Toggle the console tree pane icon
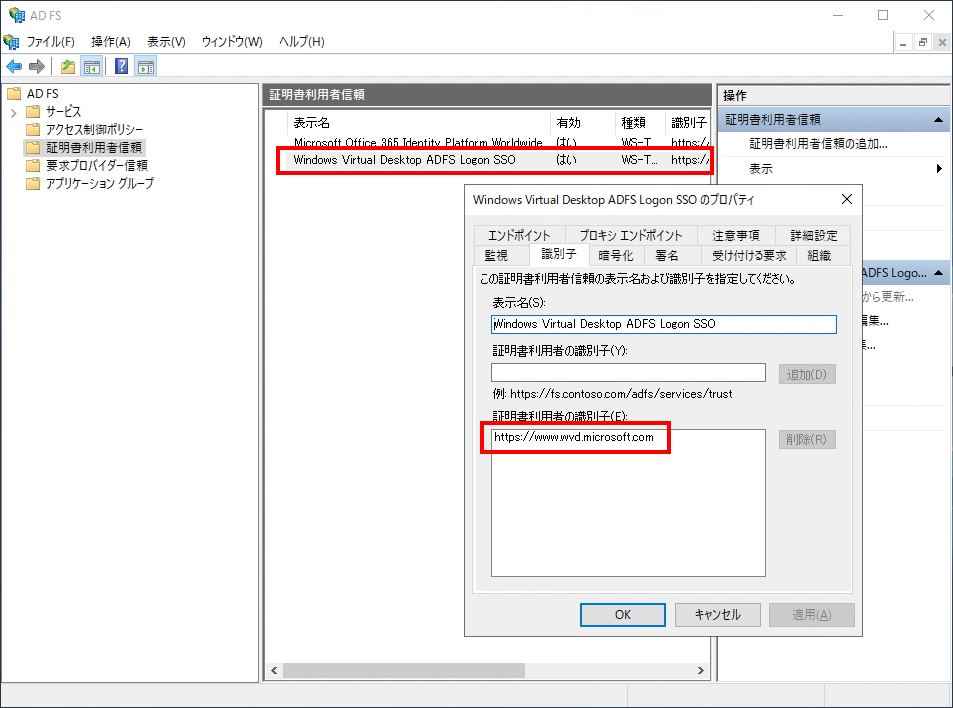The width and height of the screenshot is (953, 708). [x=92, y=66]
